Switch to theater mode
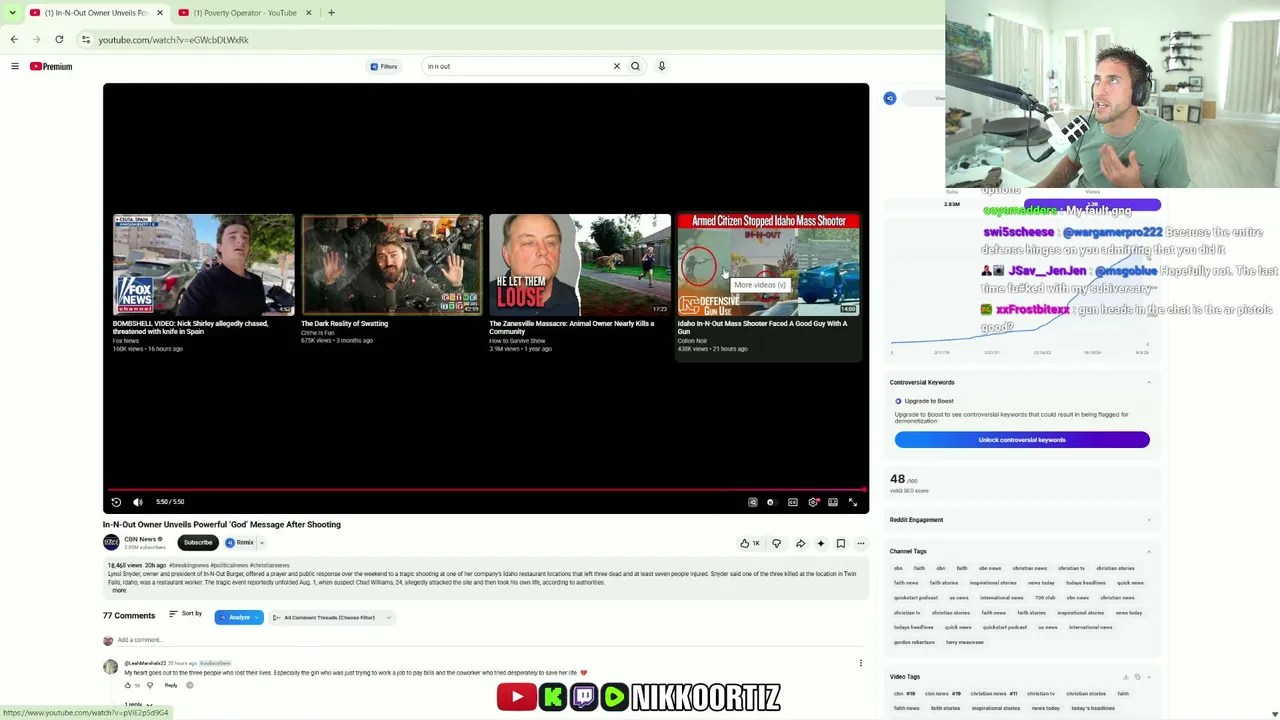The image size is (1280, 720). 833,502
